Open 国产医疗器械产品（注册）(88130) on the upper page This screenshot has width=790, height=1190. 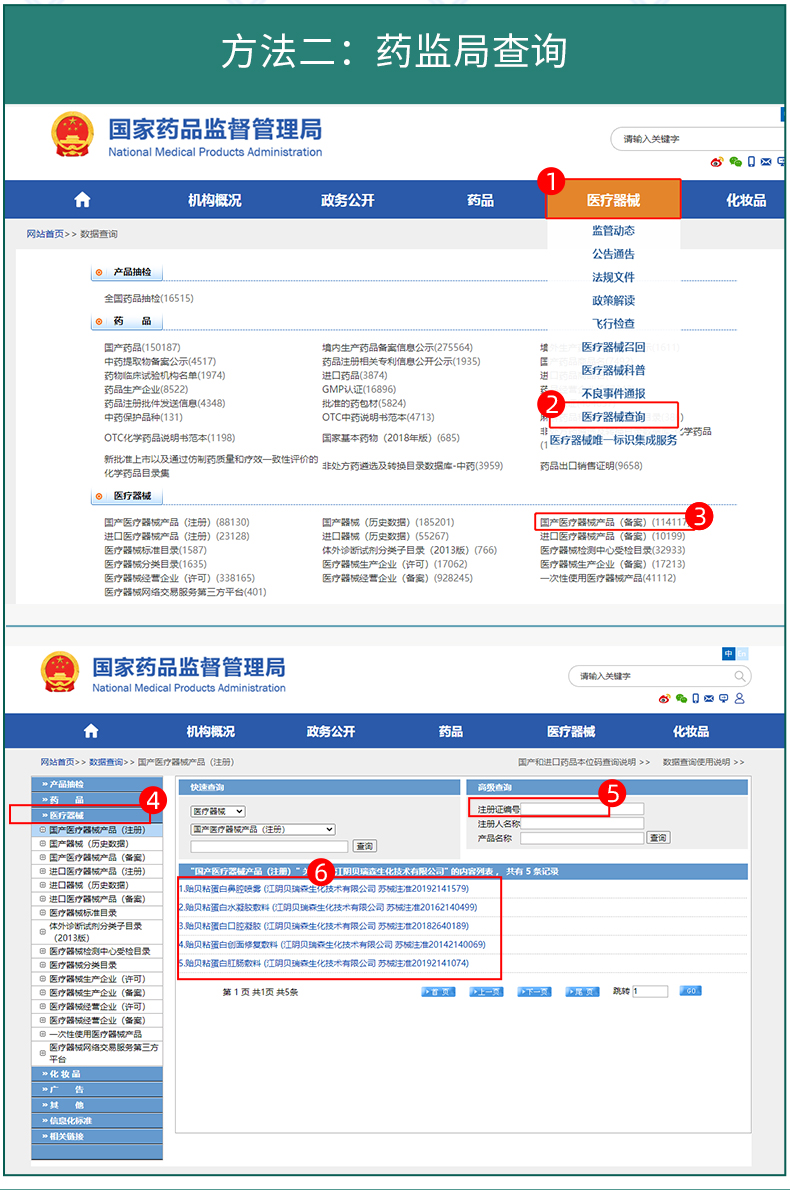177,522
